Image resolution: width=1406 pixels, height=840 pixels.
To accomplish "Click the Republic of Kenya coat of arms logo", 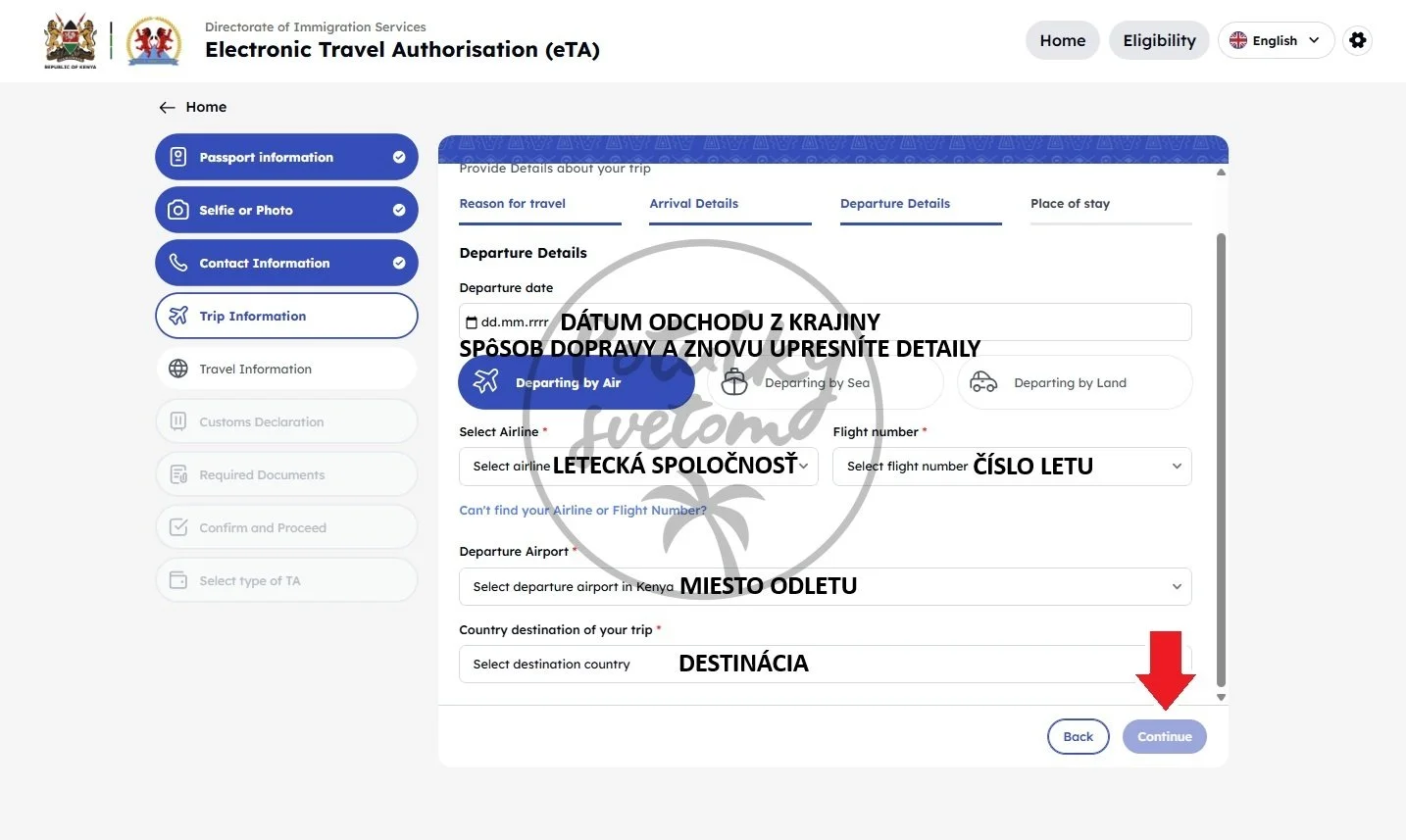I will pos(71,40).
